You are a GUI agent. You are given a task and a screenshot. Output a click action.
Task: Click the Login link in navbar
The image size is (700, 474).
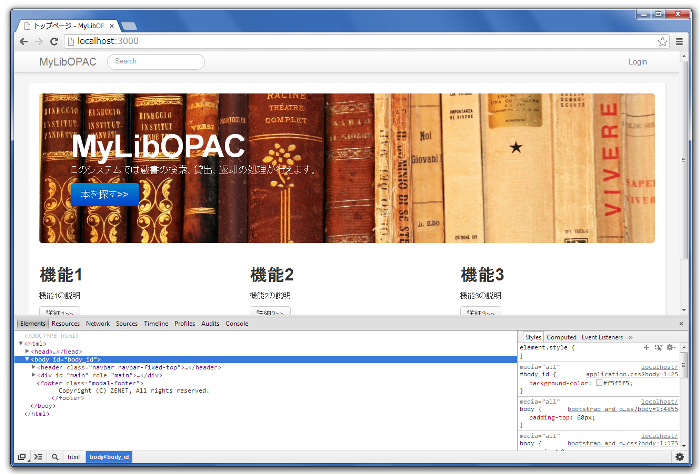638,62
